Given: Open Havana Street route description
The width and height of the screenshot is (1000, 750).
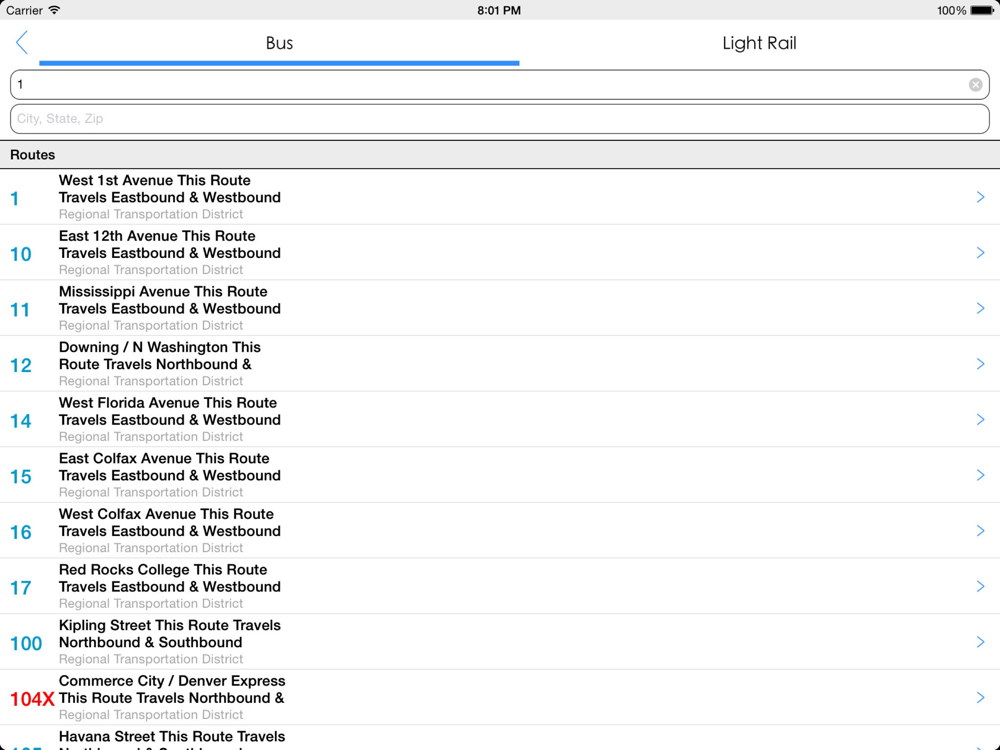Looking at the screenshot, I should [x=172, y=740].
